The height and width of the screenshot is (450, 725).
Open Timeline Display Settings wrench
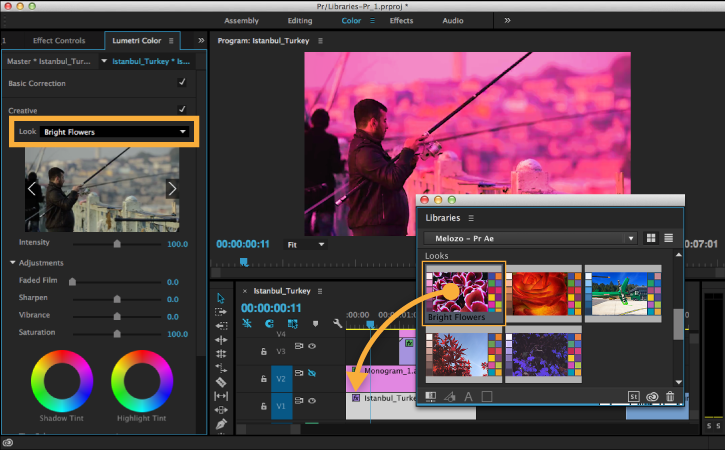tap(337, 324)
